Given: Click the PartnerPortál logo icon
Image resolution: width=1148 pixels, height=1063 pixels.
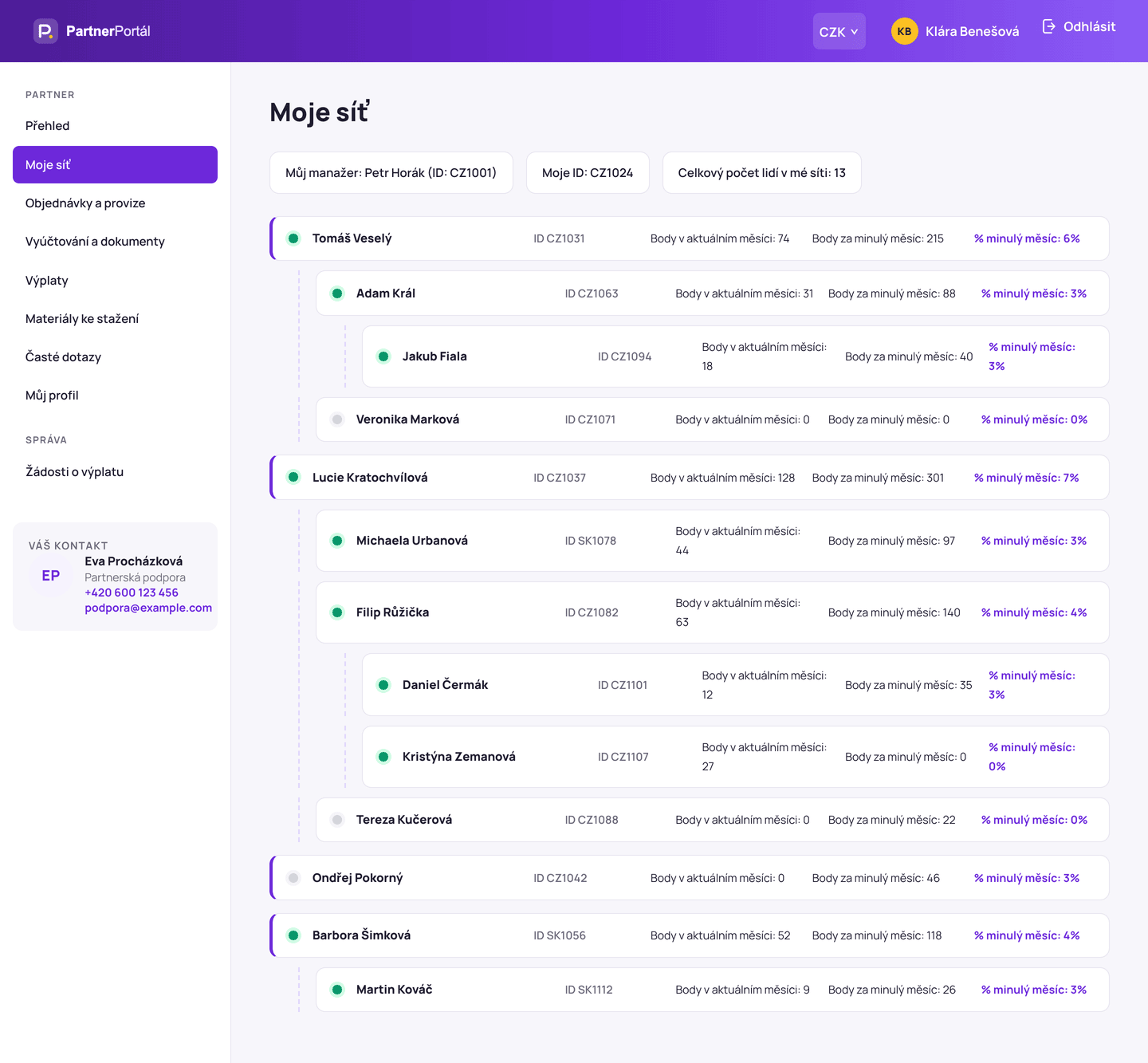Looking at the screenshot, I should [x=45, y=31].
